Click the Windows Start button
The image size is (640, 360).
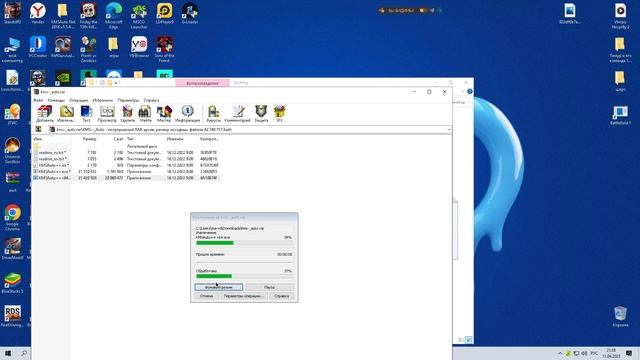(8, 353)
